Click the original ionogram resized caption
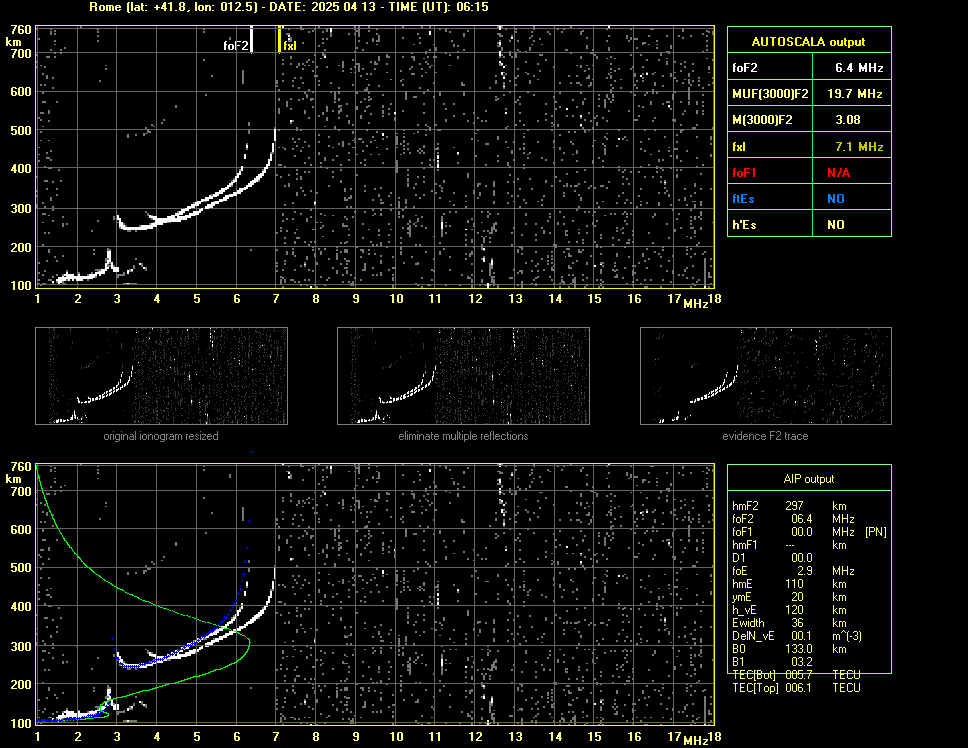 coord(161,436)
